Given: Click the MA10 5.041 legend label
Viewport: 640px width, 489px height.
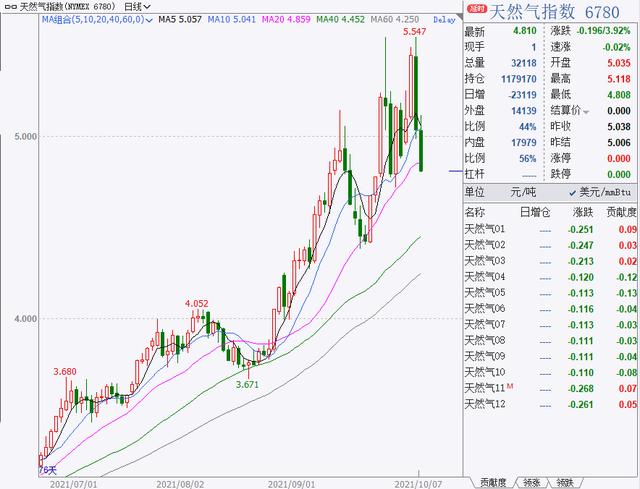Looking at the screenshot, I should 231,19.
